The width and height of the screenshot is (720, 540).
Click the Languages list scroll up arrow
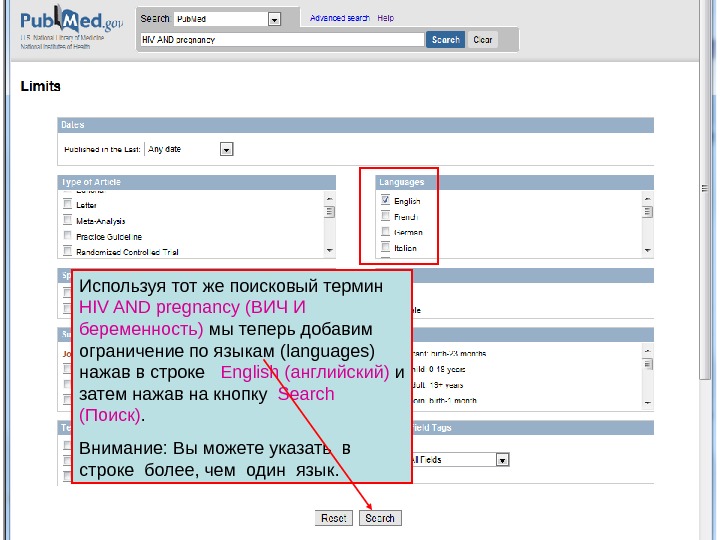[x=647, y=198]
